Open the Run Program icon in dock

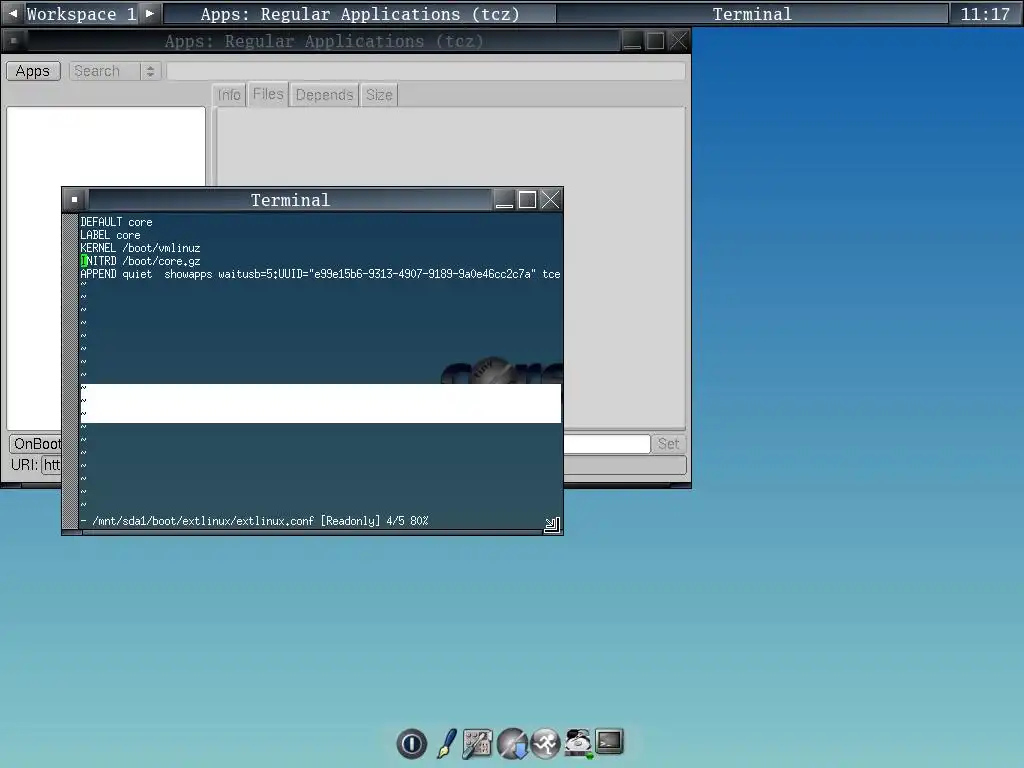tap(545, 743)
